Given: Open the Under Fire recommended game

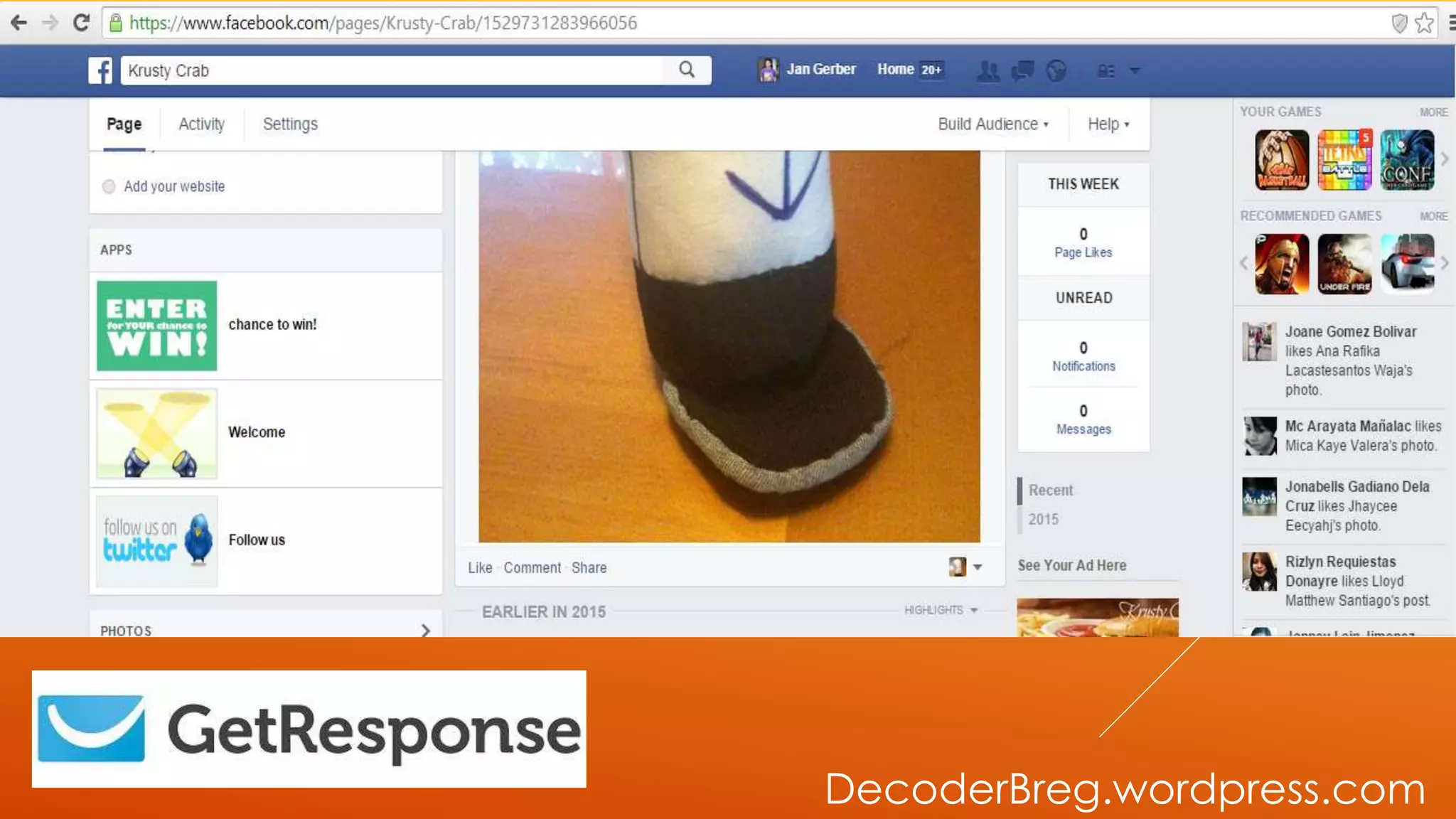Looking at the screenshot, I should tap(1344, 264).
